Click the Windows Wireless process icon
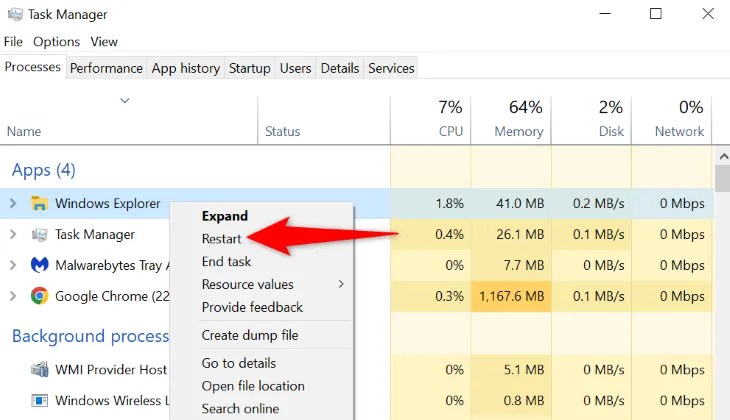Viewport: 730px width, 420px height. click(x=40, y=400)
